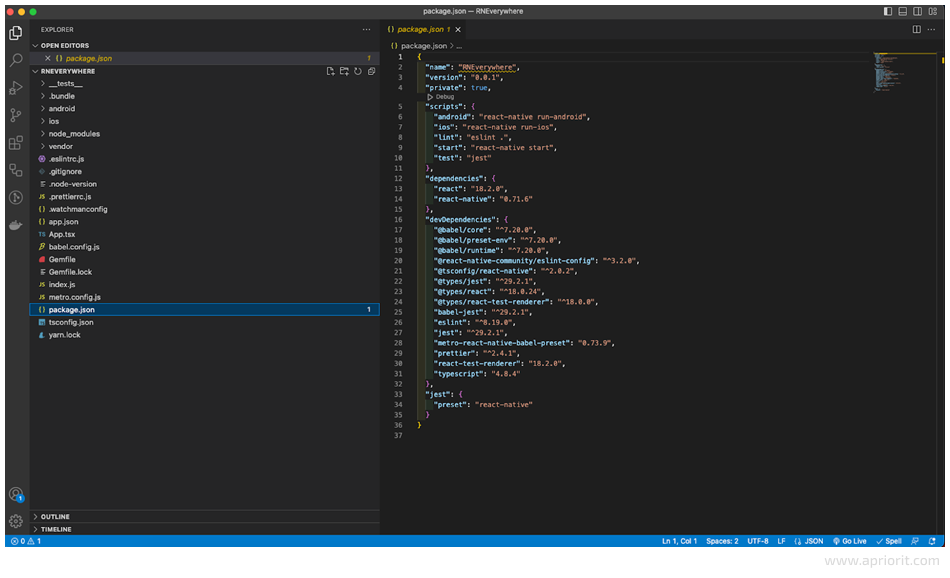The width and height of the screenshot is (950, 578).
Task: Split the editor to the right
Action: [x=917, y=30]
